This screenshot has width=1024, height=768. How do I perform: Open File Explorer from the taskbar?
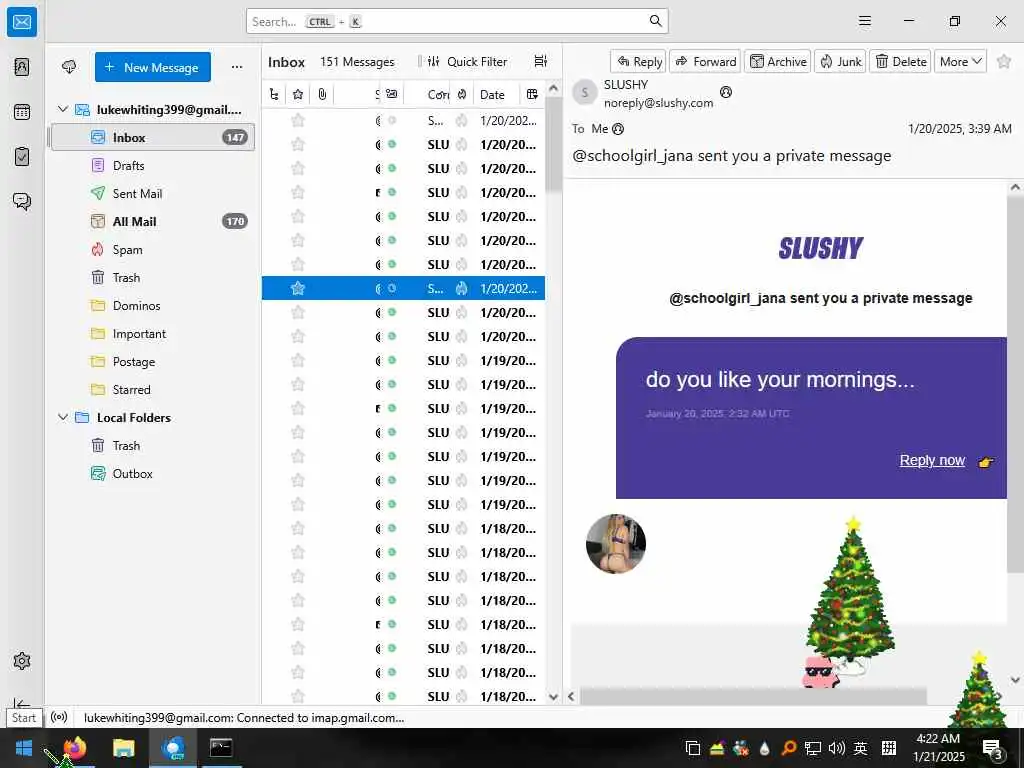point(123,748)
